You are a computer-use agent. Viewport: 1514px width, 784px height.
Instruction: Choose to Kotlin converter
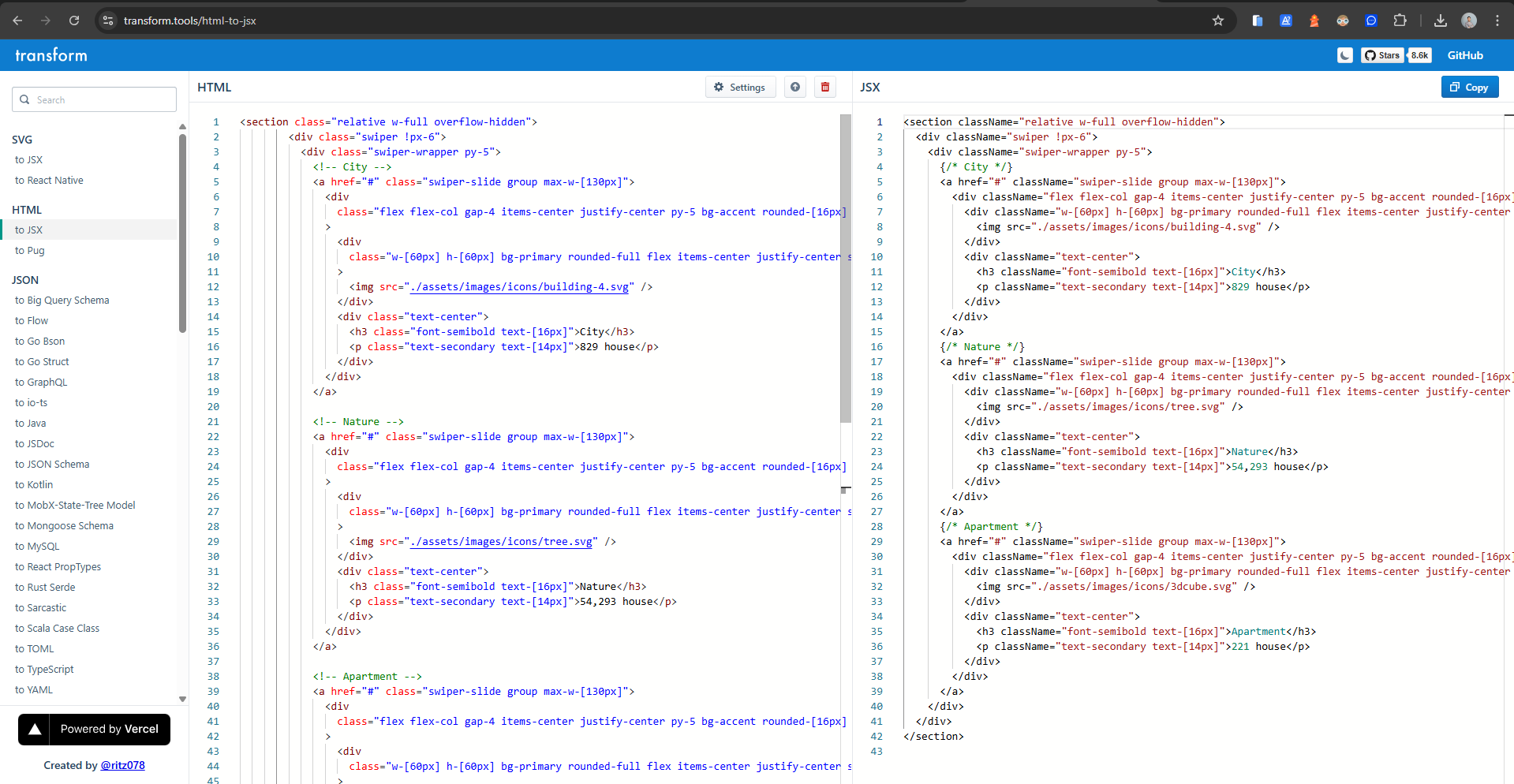[x=34, y=485]
